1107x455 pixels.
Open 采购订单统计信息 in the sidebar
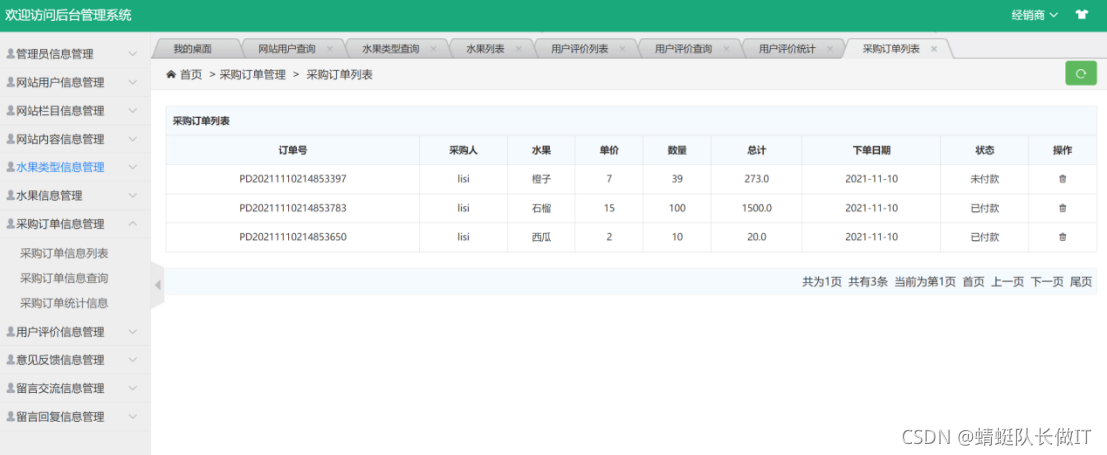point(64,303)
